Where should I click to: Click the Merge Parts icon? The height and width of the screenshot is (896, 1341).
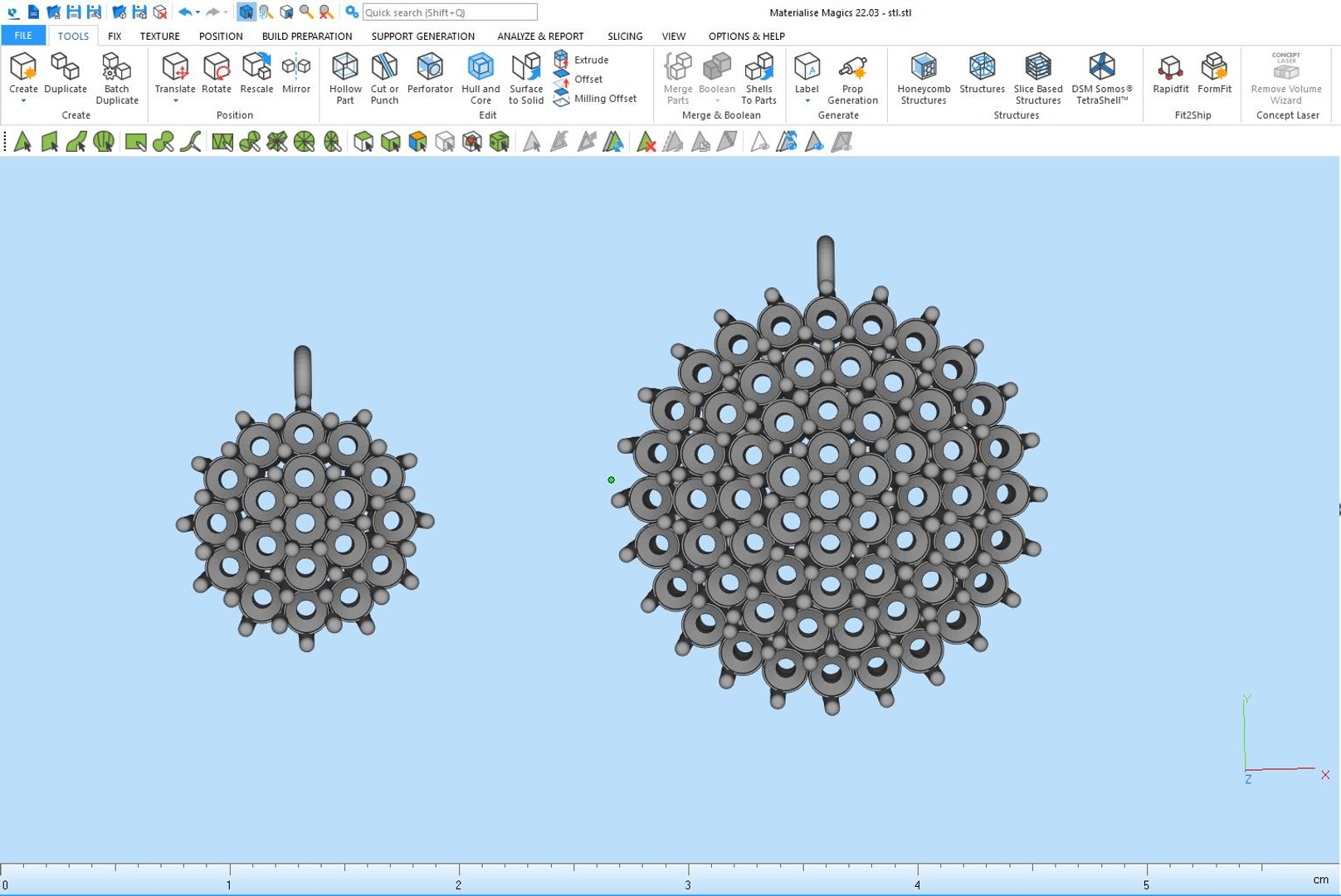(678, 66)
